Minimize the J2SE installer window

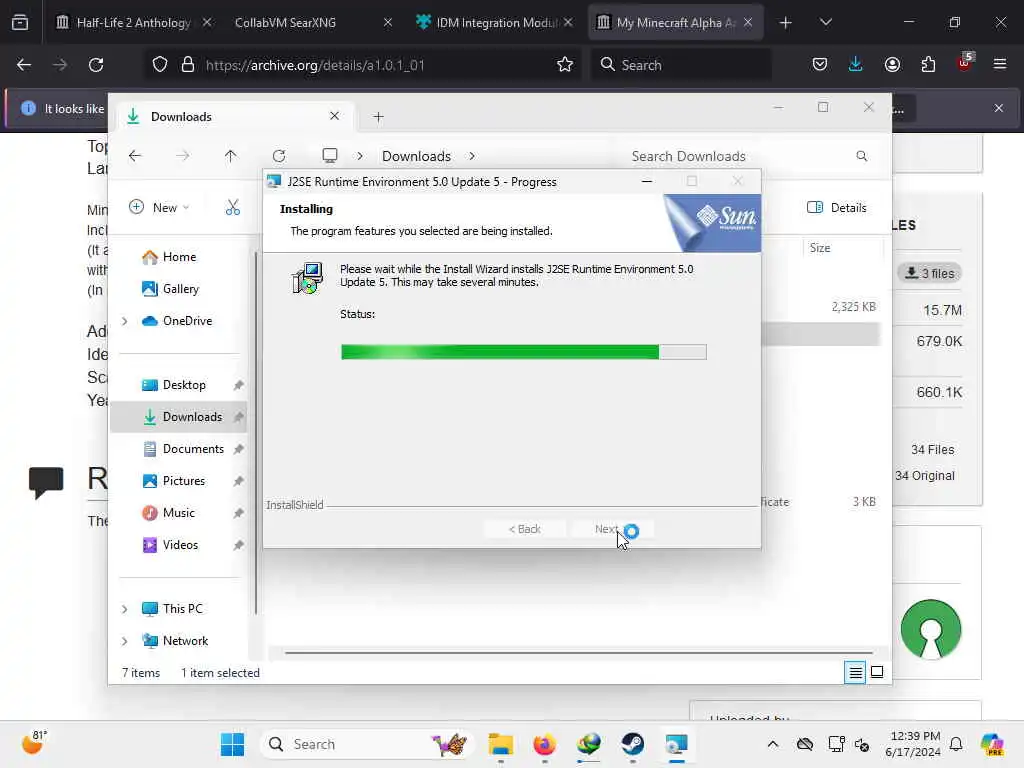(647, 182)
